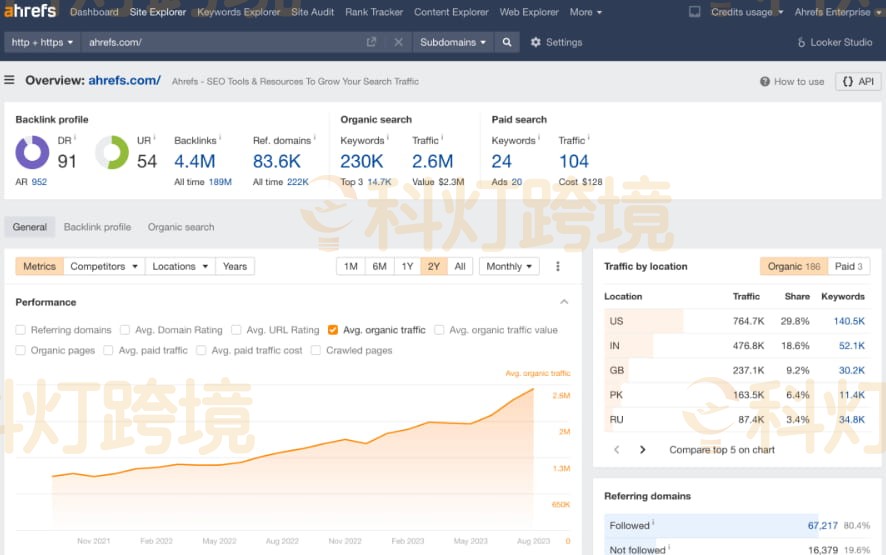Tick the Crawled pages checkbox
The width and height of the screenshot is (886, 555).
tap(316, 351)
